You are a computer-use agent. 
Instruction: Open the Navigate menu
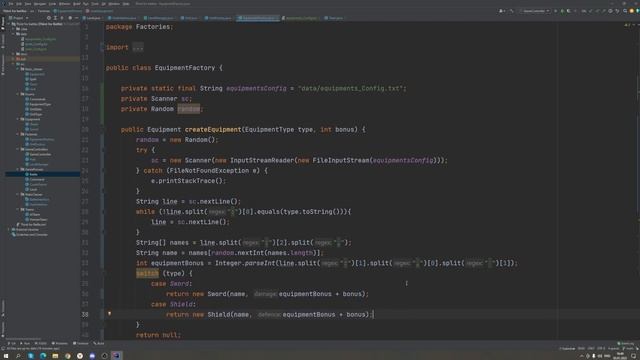(x=40, y=4)
